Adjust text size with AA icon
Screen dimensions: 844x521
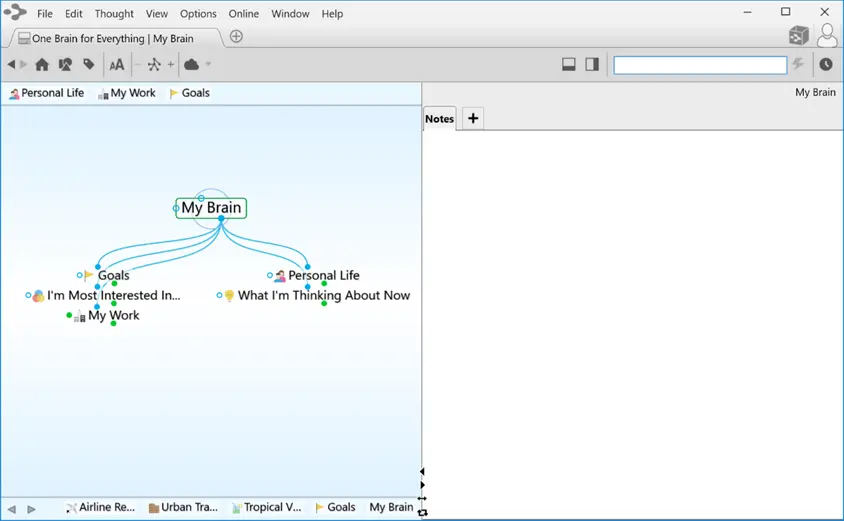coord(116,65)
